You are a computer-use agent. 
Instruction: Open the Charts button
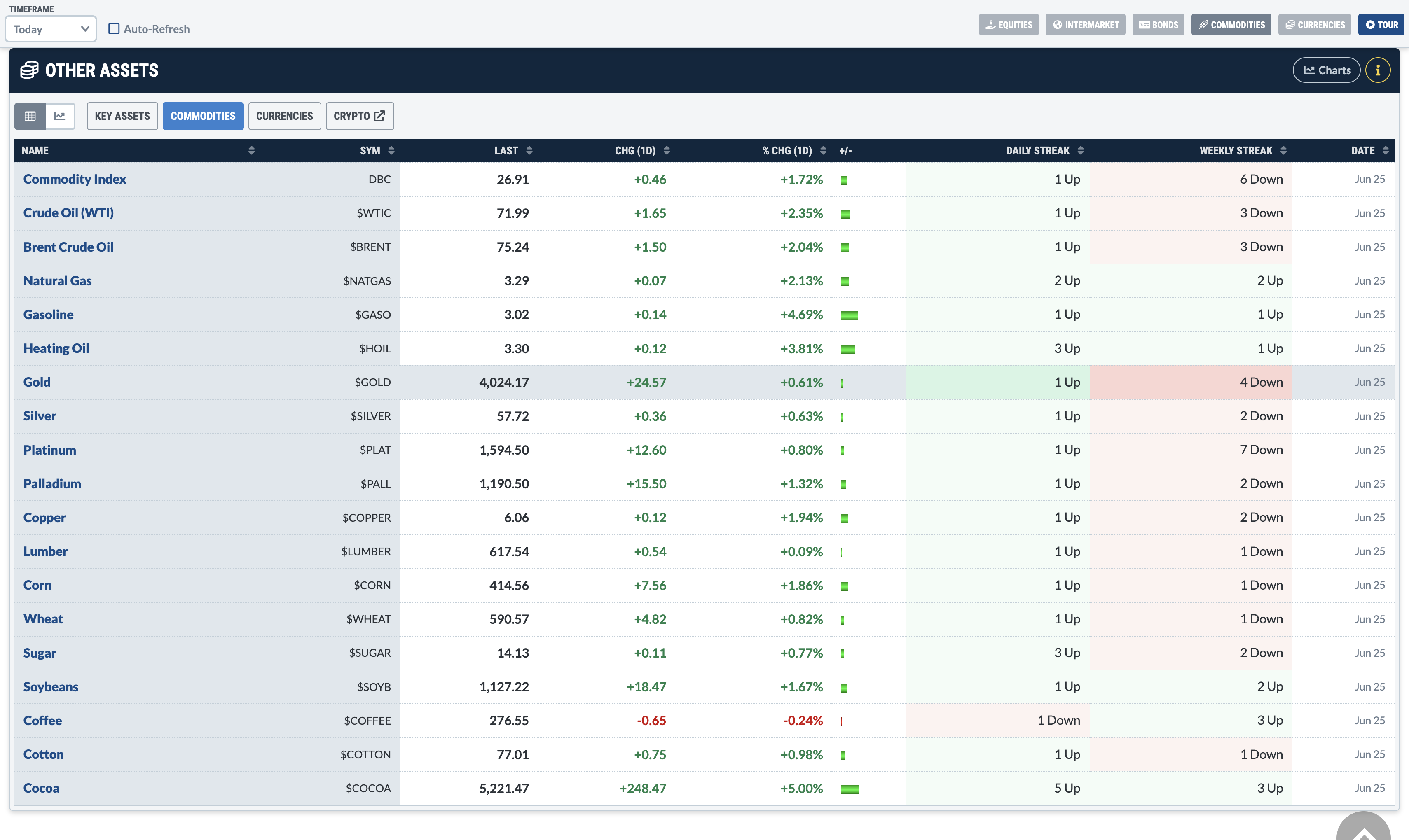click(1327, 70)
